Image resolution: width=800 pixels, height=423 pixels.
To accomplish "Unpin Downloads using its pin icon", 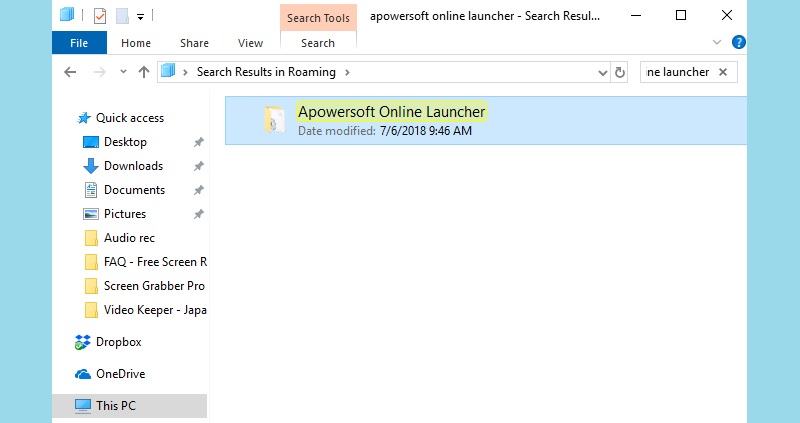I will pos(198,166).
